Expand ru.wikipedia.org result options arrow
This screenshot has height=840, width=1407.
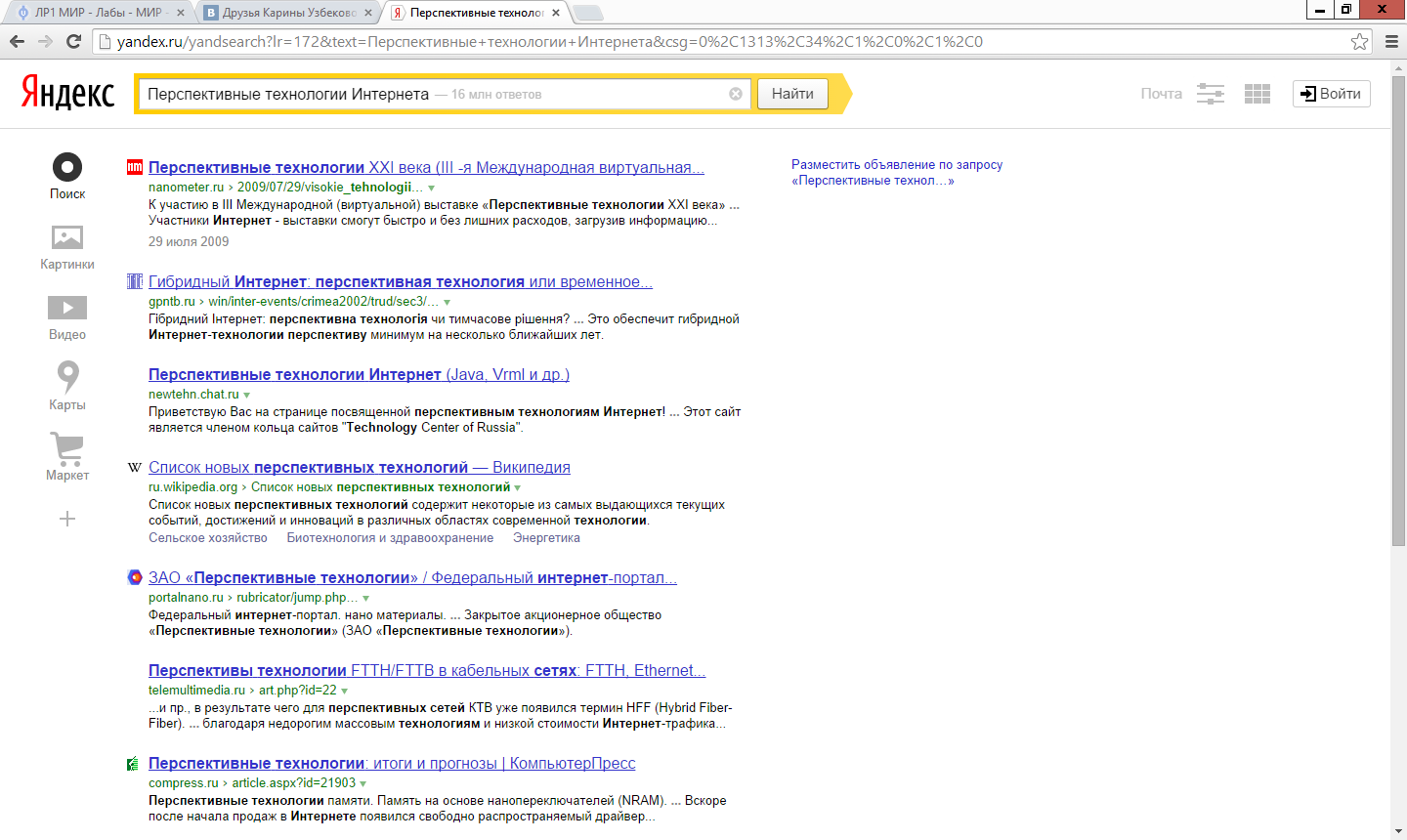click(x=518, y=487)
